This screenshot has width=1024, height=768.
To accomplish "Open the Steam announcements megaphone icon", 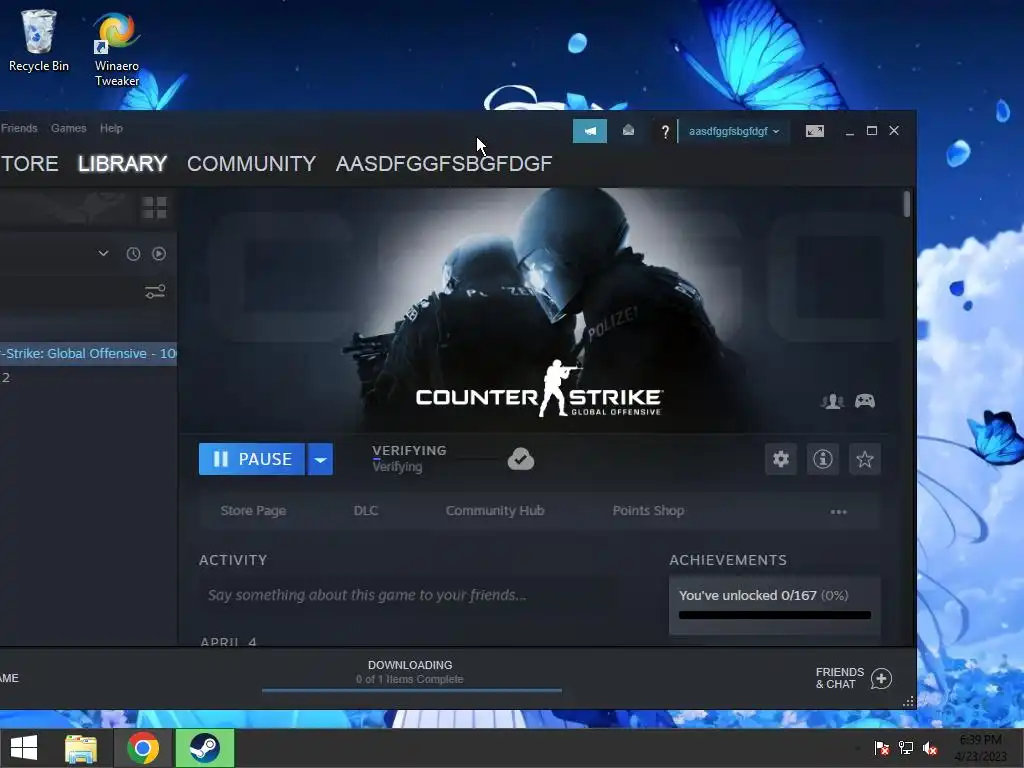I will pos(590,131).
